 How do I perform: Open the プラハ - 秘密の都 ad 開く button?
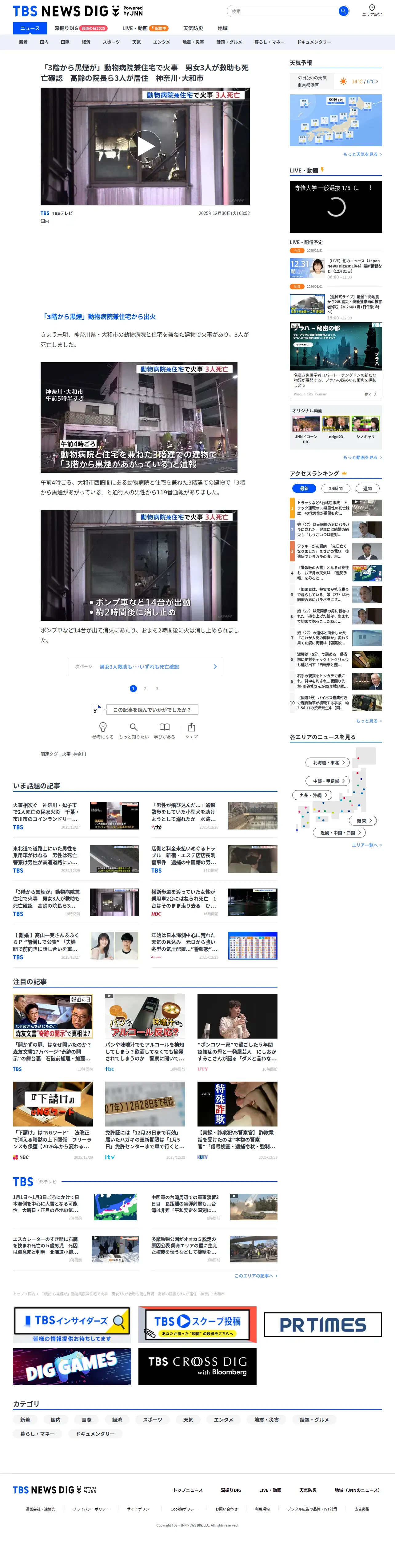(x=371, y=394)
